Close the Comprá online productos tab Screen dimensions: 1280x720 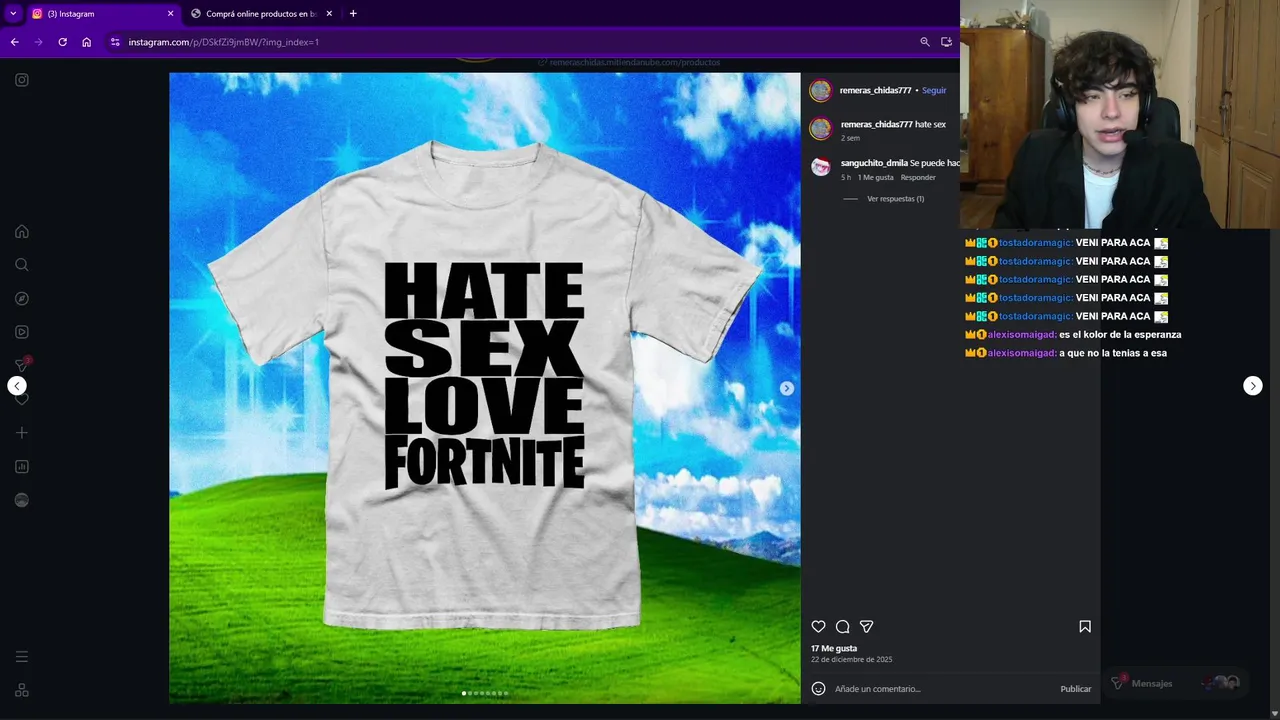(x=329, y=13)
